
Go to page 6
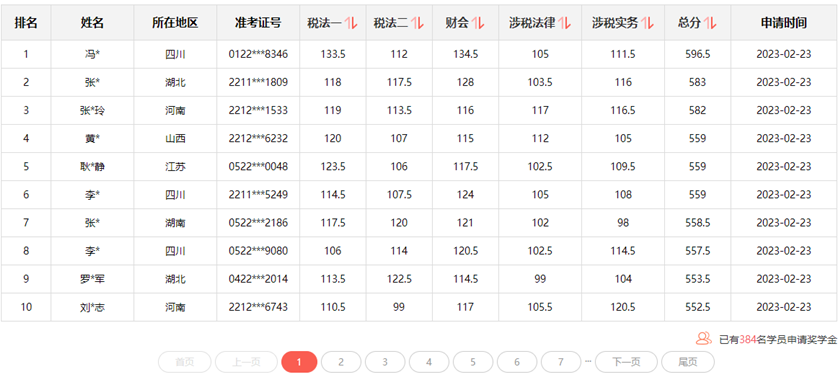click(517, 362)
